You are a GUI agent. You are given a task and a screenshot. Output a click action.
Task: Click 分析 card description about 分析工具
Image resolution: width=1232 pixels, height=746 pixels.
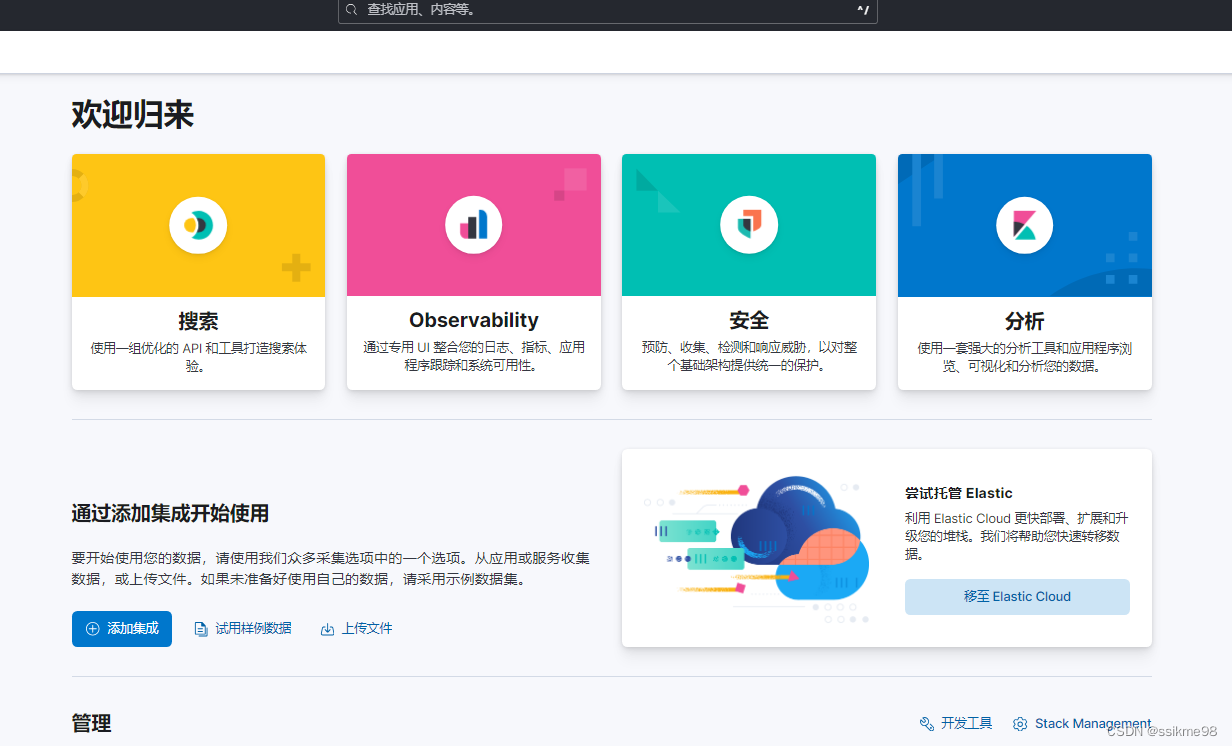point(1025,357)
